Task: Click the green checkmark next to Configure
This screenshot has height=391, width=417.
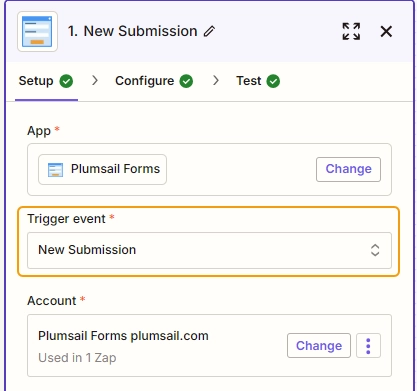Action: pos(186,81)
